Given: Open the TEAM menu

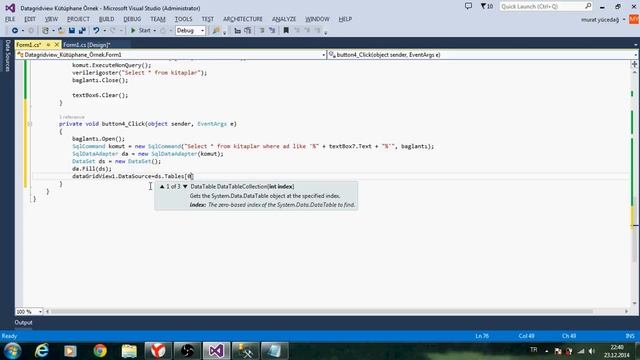Looking at the screenshot, I should point(158,19).
